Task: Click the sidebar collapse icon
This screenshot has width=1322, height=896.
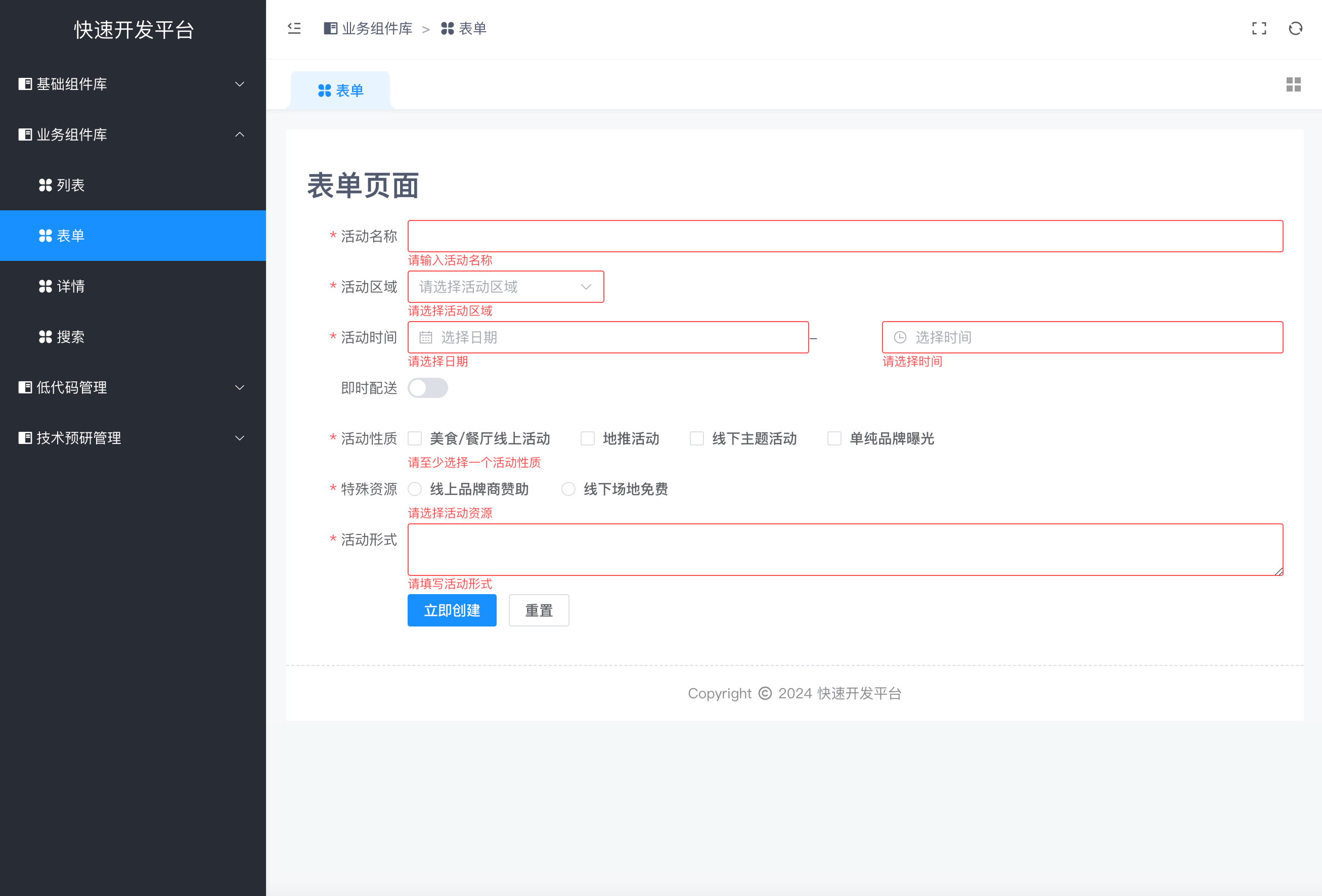Action: pos(294,28)
